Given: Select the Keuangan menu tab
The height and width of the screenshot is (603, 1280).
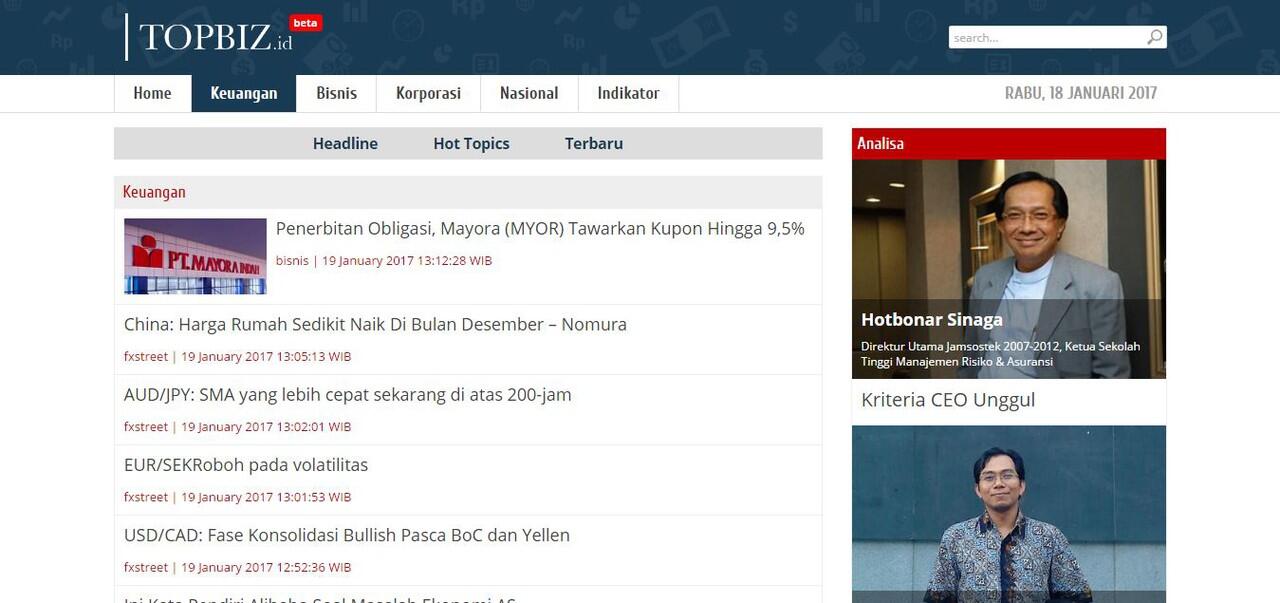Looking at the screenshot, I should [244, 93].
